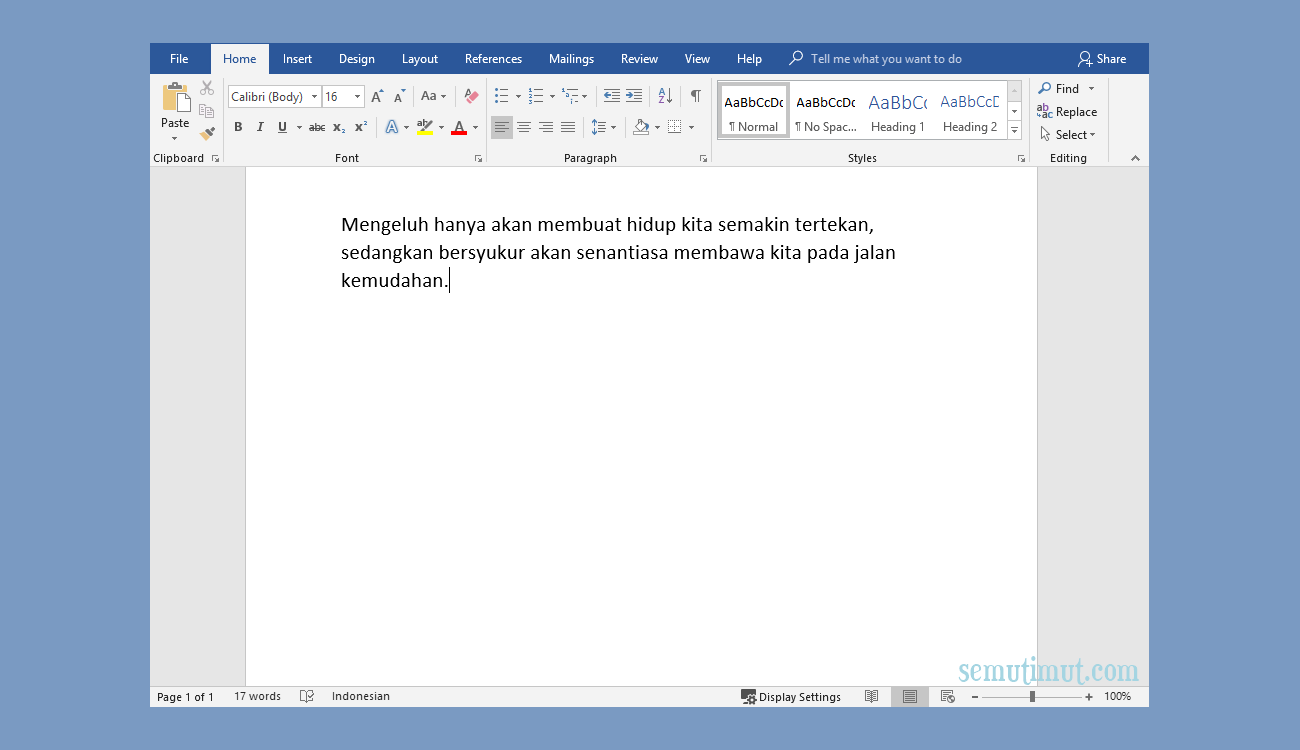Click the line spacing icon
The height and width of the screenshot is (750, 1300).
coord(598,127)
